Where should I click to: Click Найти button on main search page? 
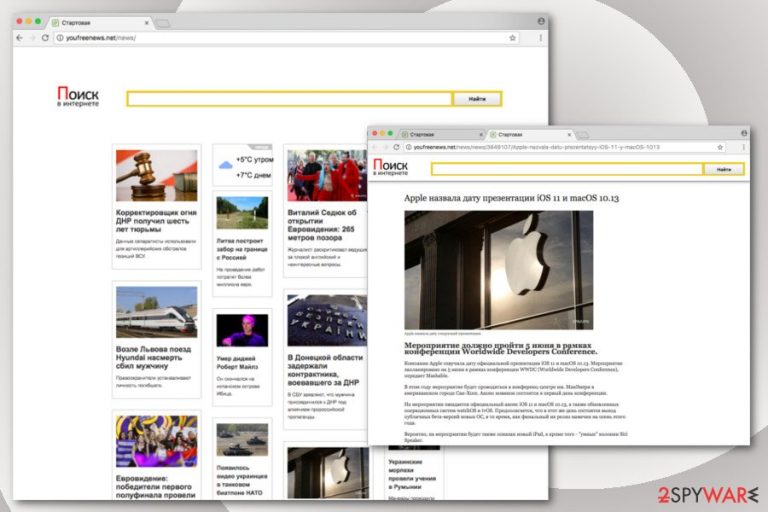click(477, 99)
